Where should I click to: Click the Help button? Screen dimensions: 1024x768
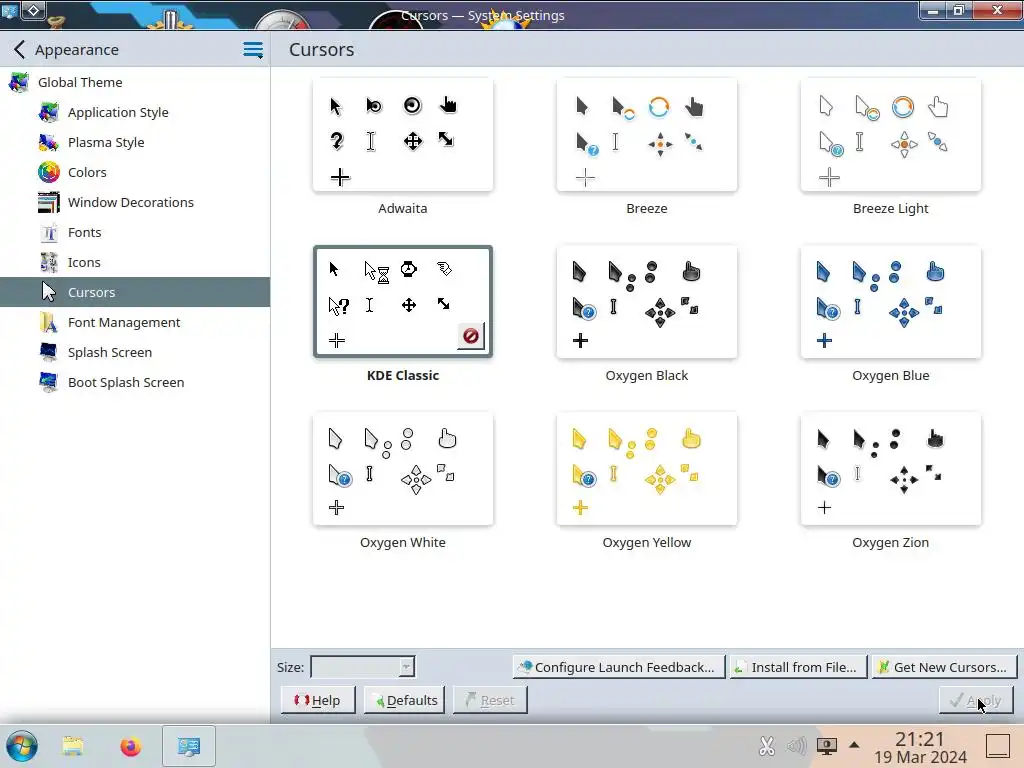click(318, 700)
